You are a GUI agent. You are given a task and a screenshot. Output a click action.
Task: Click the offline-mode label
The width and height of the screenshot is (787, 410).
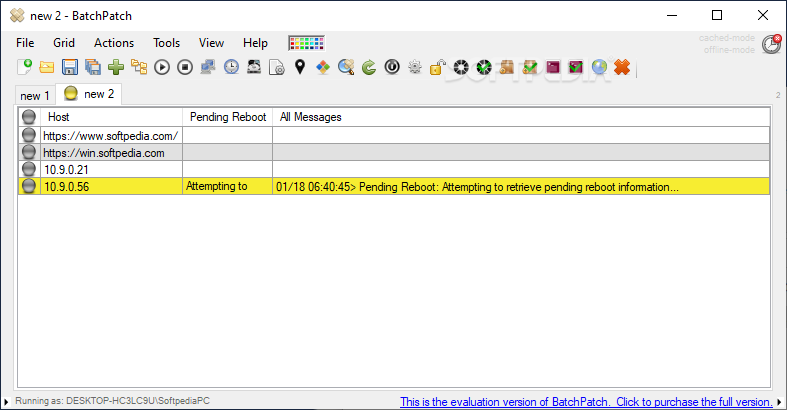pyautogui.click(x=729, y=50)
